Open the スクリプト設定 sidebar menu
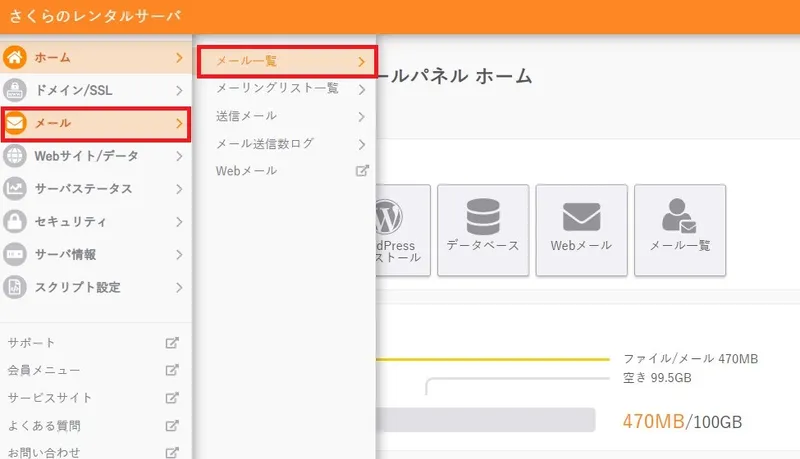Screen dimensions: 800x459 pos(96,287)
